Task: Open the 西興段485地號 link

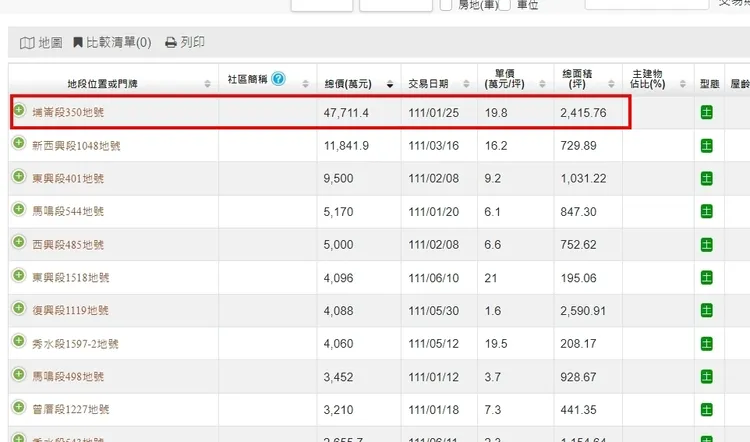Action: [68, 244]
